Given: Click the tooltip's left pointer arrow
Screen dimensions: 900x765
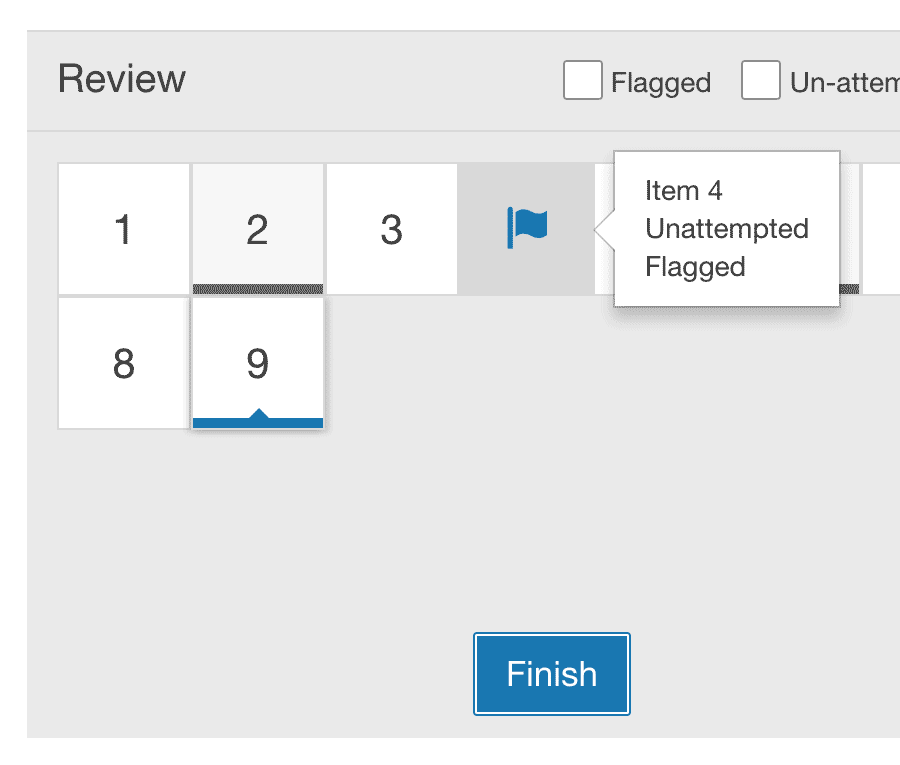Looking at the screenshot, I should pos(604,229).
